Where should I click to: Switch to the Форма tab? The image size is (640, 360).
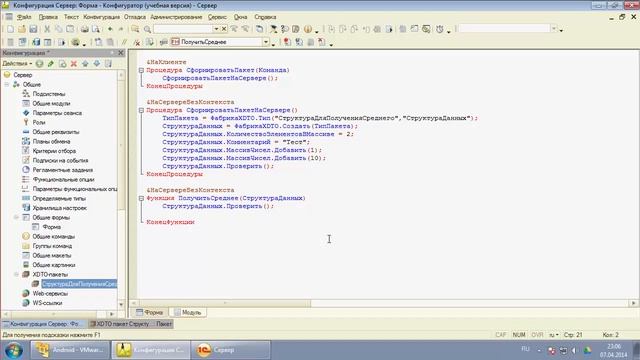click(x=149, y=313)
